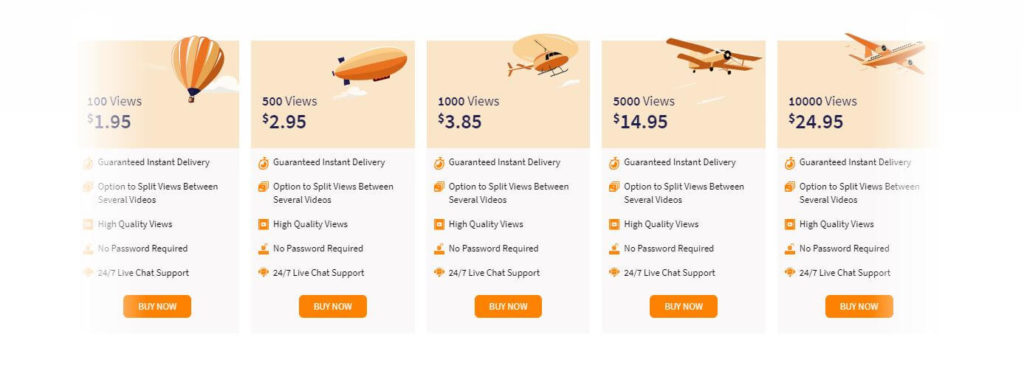Select the 1000 Views plan title

pyautogui.click(x=468, y=101)
